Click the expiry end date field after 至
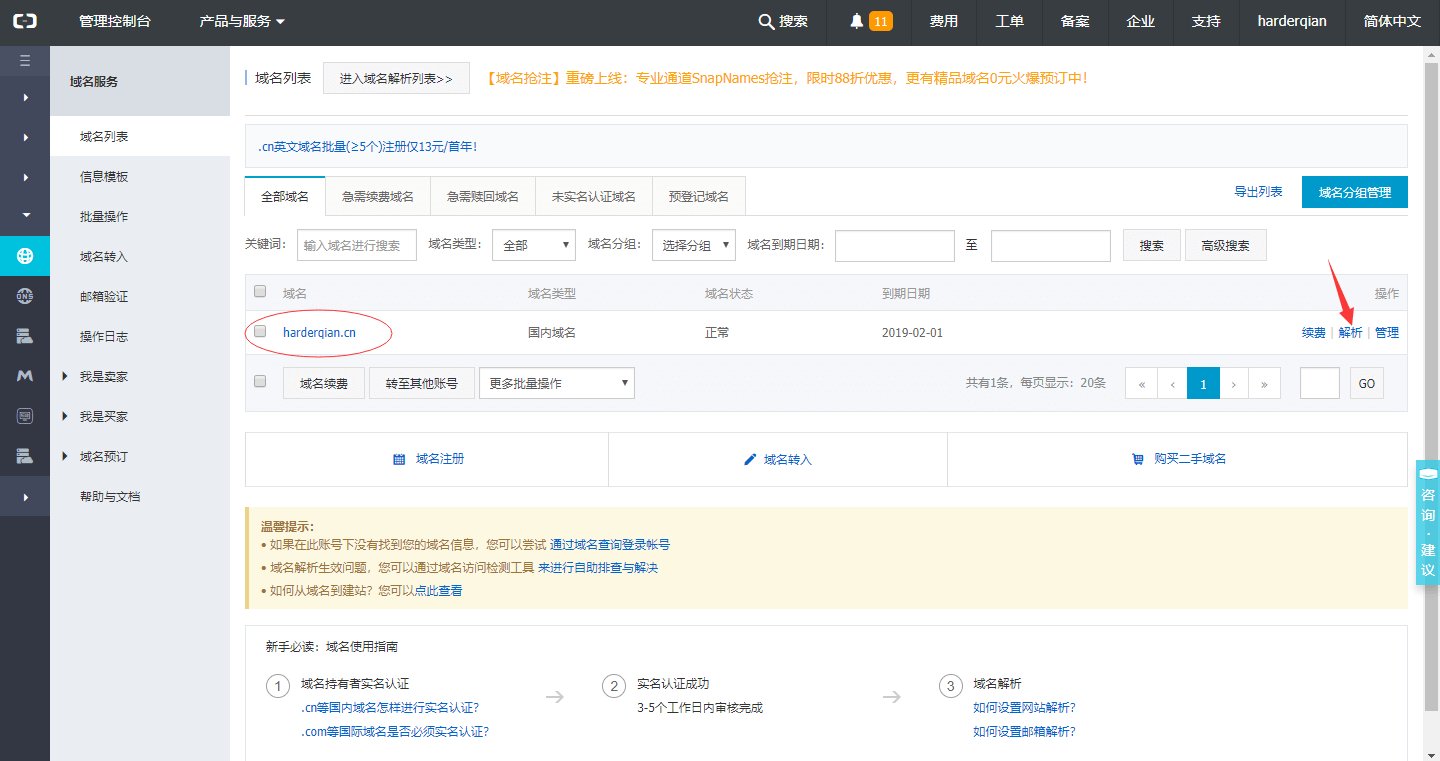This screenshot has height=761, width=1440. click(x=1051, y=245)
